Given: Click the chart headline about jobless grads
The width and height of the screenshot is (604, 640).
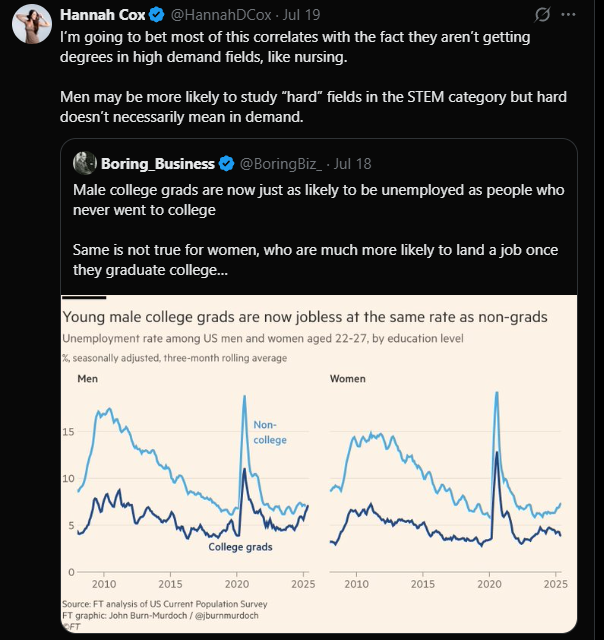Looking at the screenshot, I should pos(305,317).
